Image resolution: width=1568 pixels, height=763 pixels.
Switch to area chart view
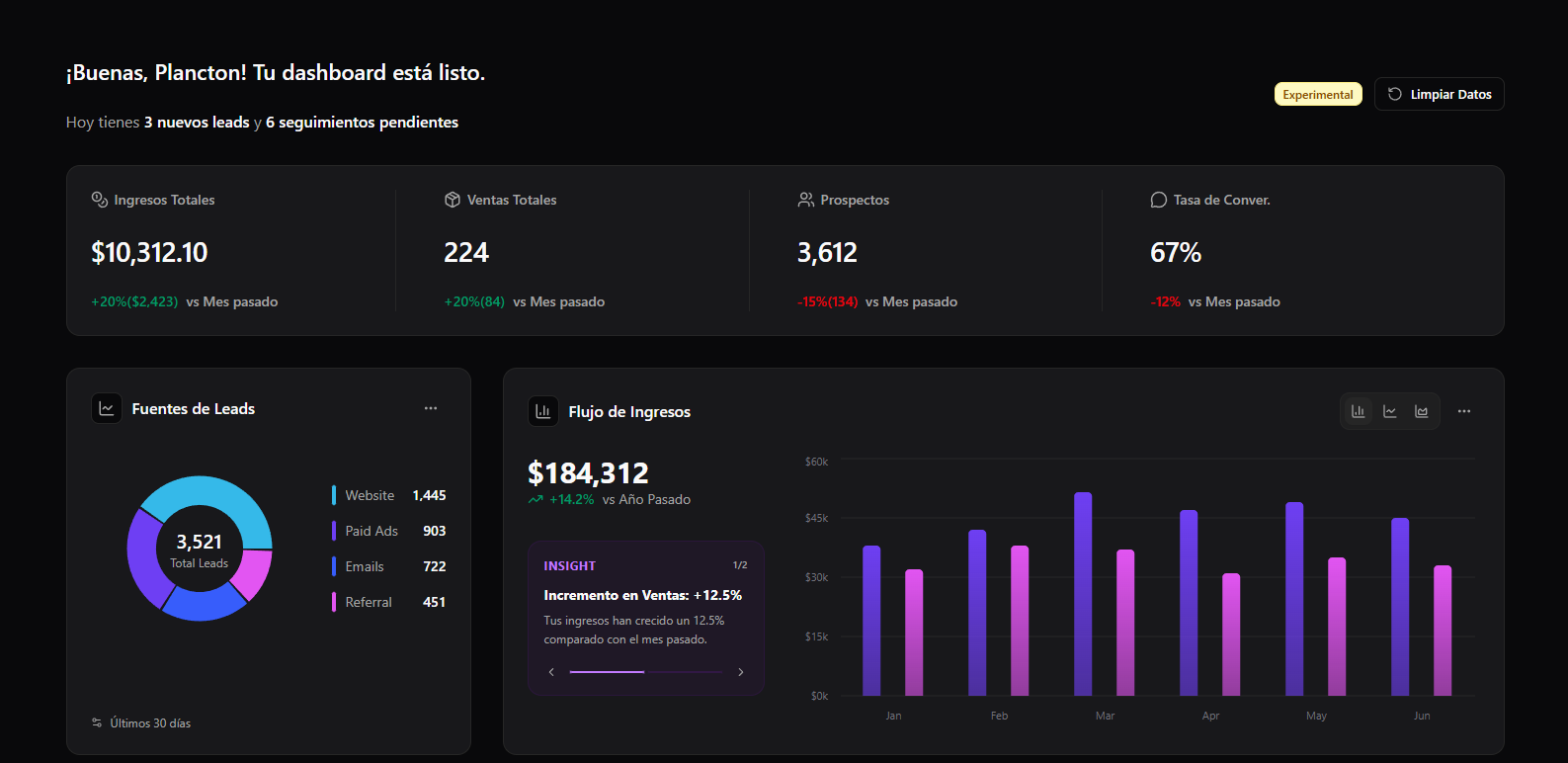pyautogui.click(x=1422, y=411)
